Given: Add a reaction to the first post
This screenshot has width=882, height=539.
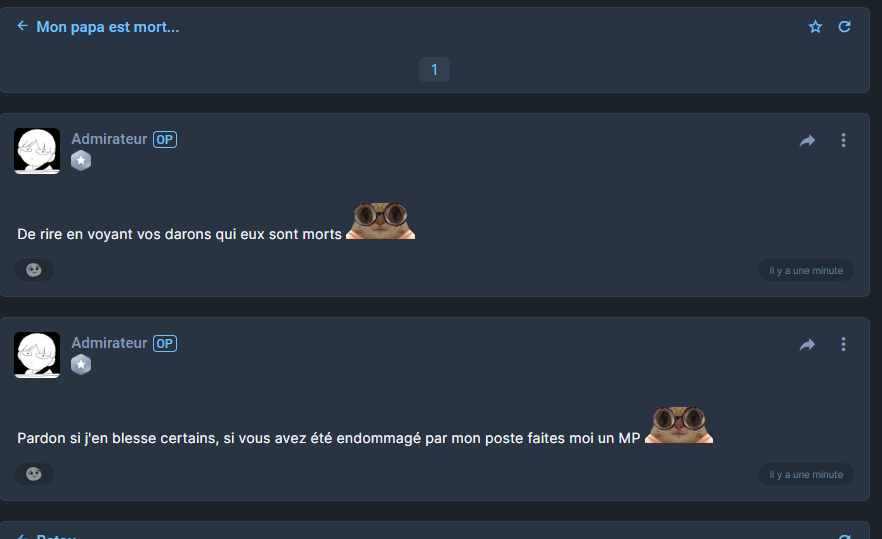Looking at the screenshot, I should tap(34, 270).
